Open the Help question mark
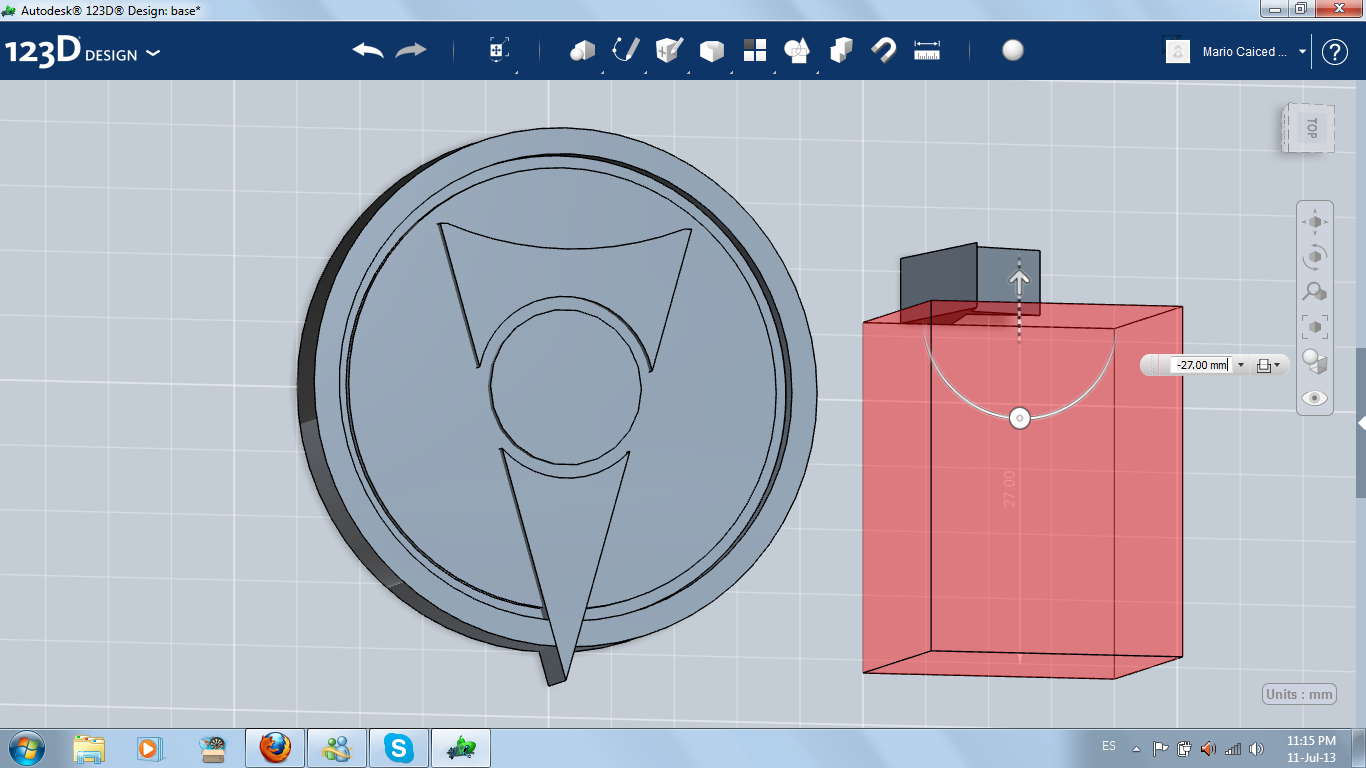The image size is (1366, 768). [1335, 52]
